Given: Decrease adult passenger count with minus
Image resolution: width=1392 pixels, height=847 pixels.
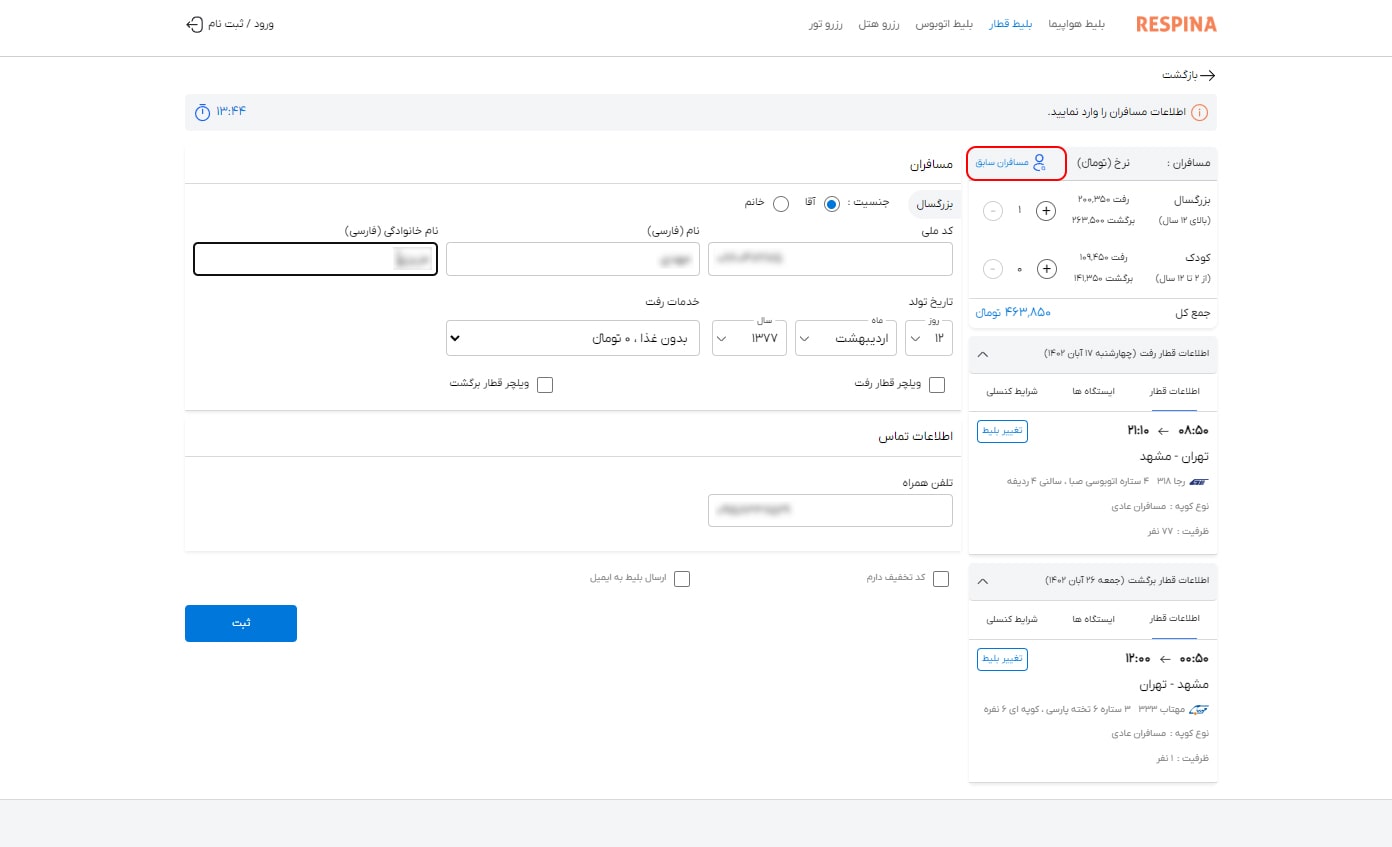Looking at the screenshot, I should [993, 211].
